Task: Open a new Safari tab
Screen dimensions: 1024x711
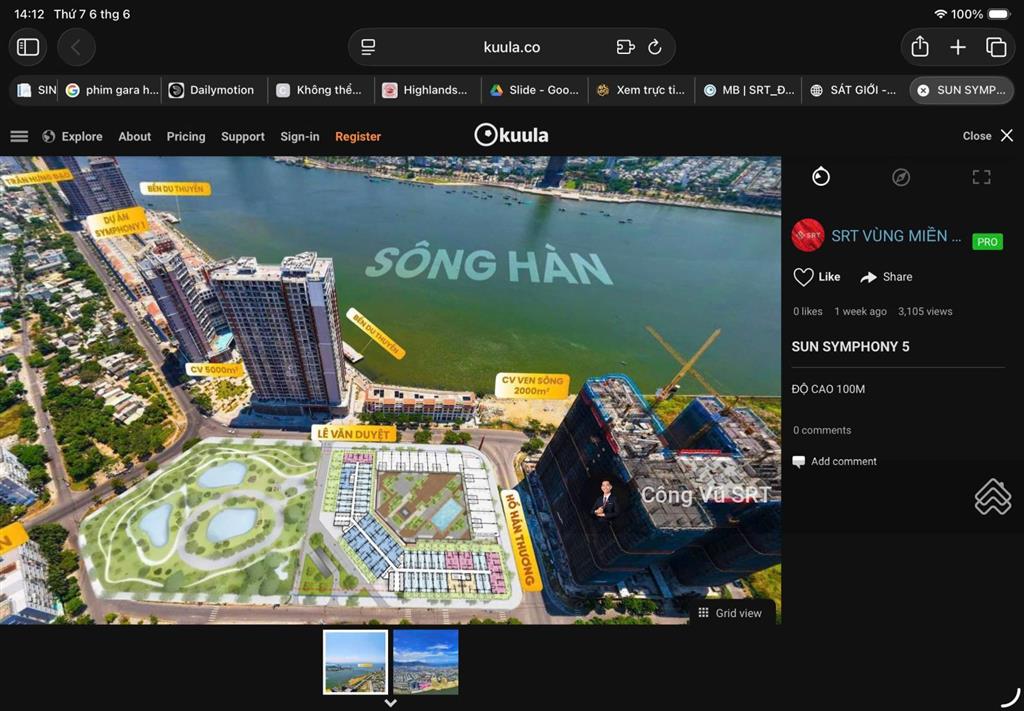Action: point(957,47)
